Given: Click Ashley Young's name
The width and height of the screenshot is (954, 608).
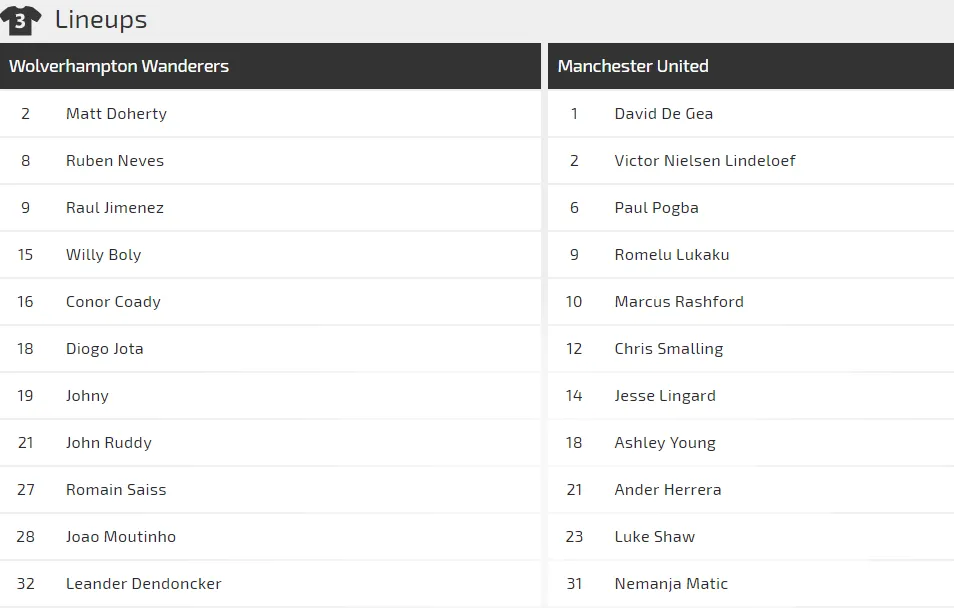Looking at the screenshot, I should click(665, 443).
